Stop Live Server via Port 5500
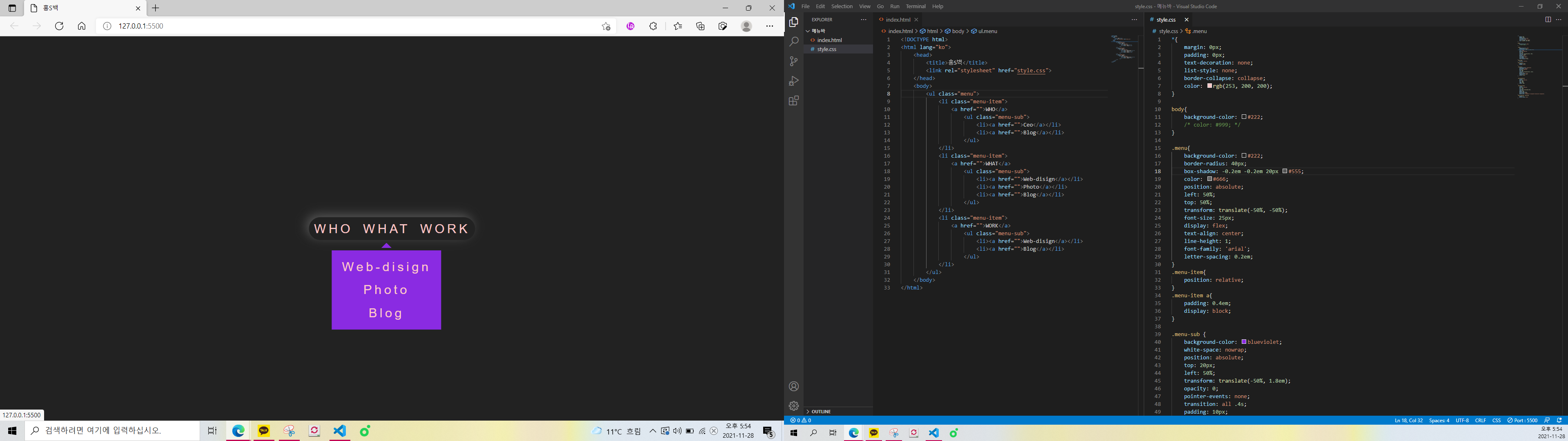Screen dimensions: 1568x441 [1522, 420]
